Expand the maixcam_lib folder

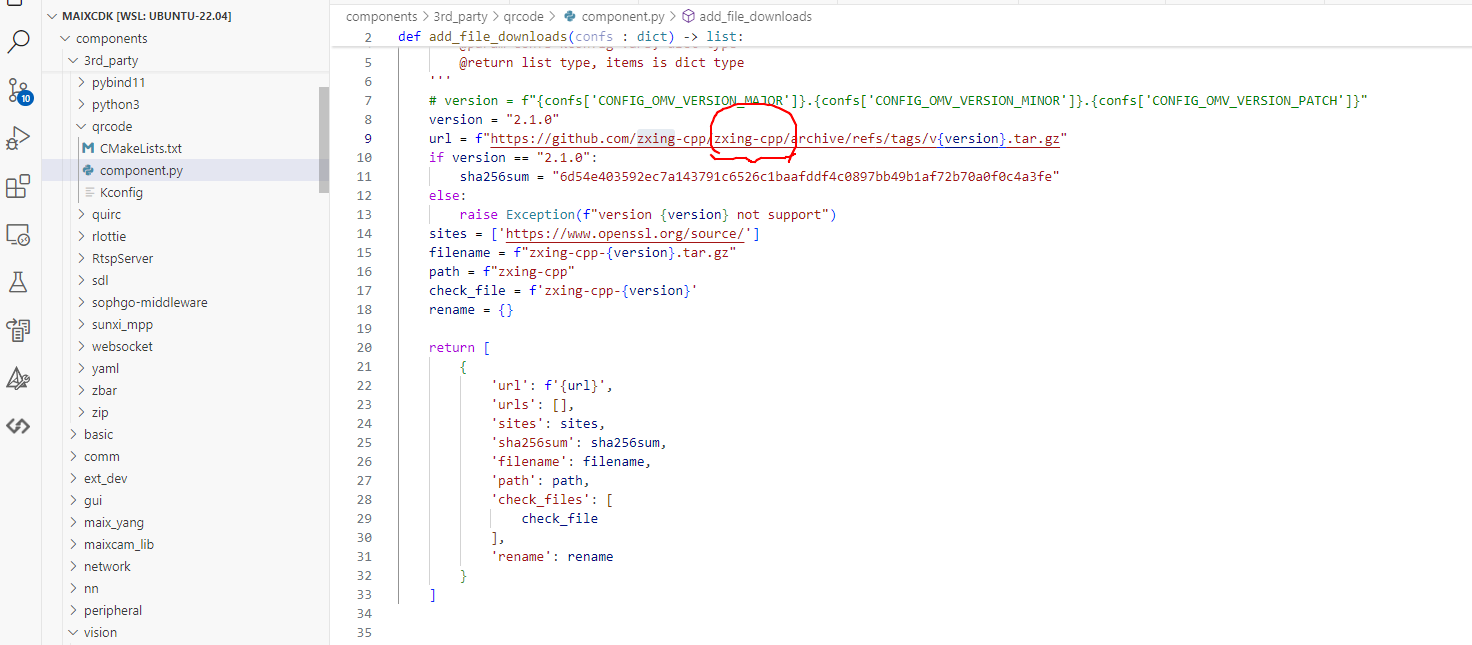point(73,544)
